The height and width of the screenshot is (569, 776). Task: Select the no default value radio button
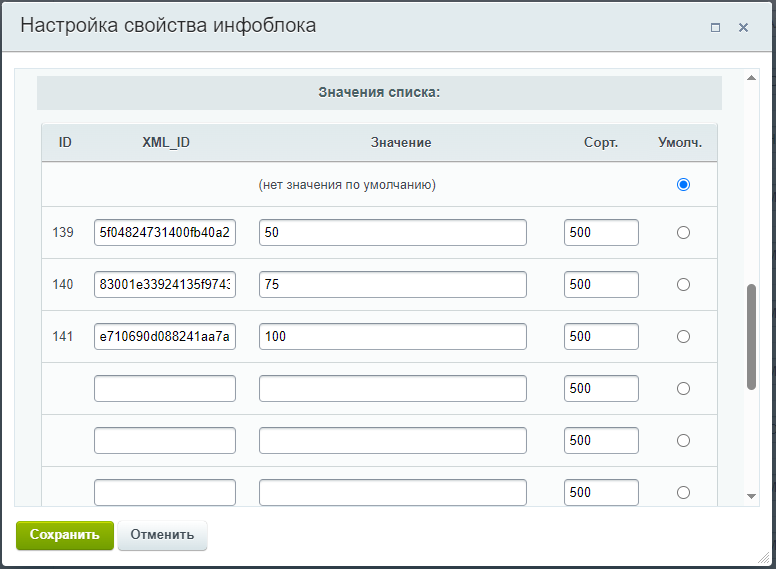683,185
